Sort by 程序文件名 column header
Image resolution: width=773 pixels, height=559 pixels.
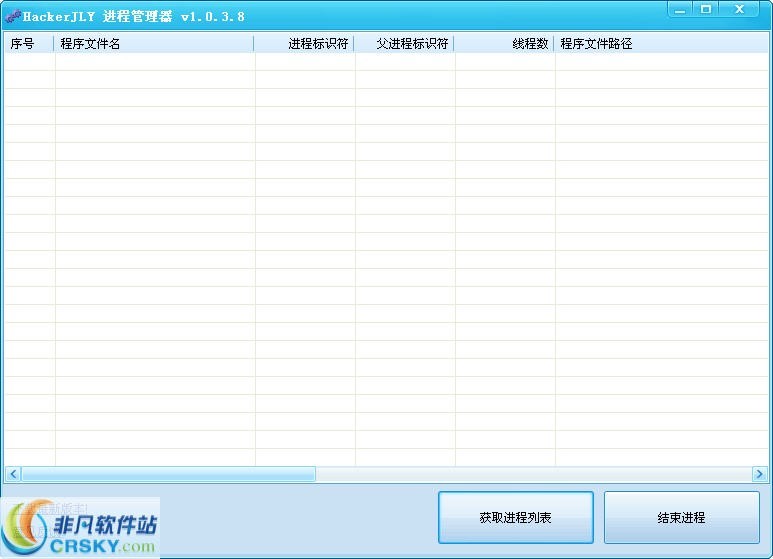[x=154, y=43]
